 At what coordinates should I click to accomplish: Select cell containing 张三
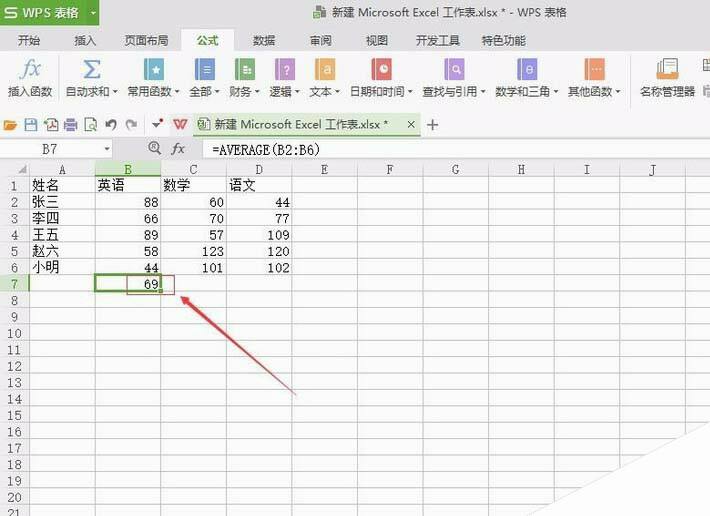62,202
